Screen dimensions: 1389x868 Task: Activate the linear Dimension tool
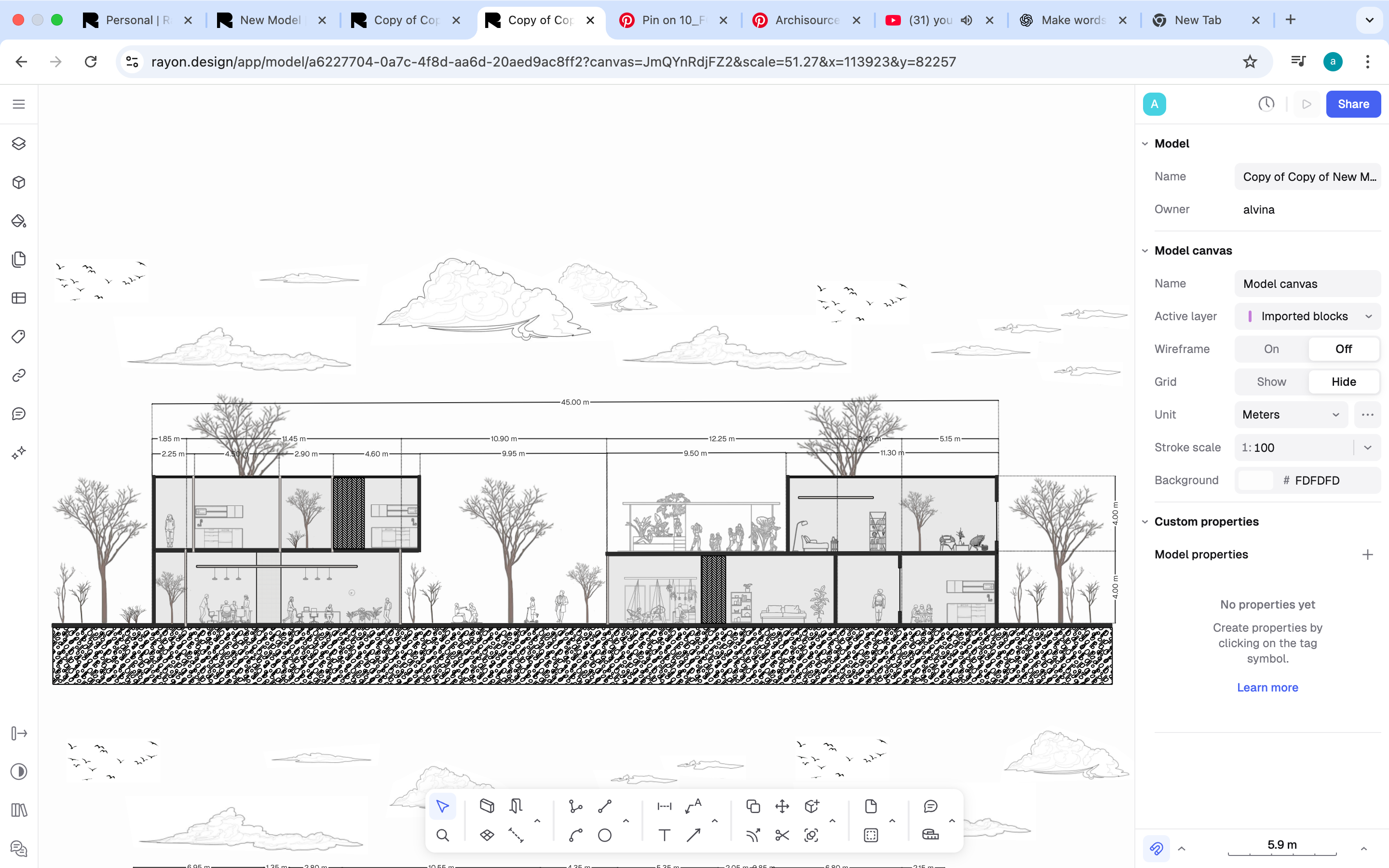[x=664, y=806]
